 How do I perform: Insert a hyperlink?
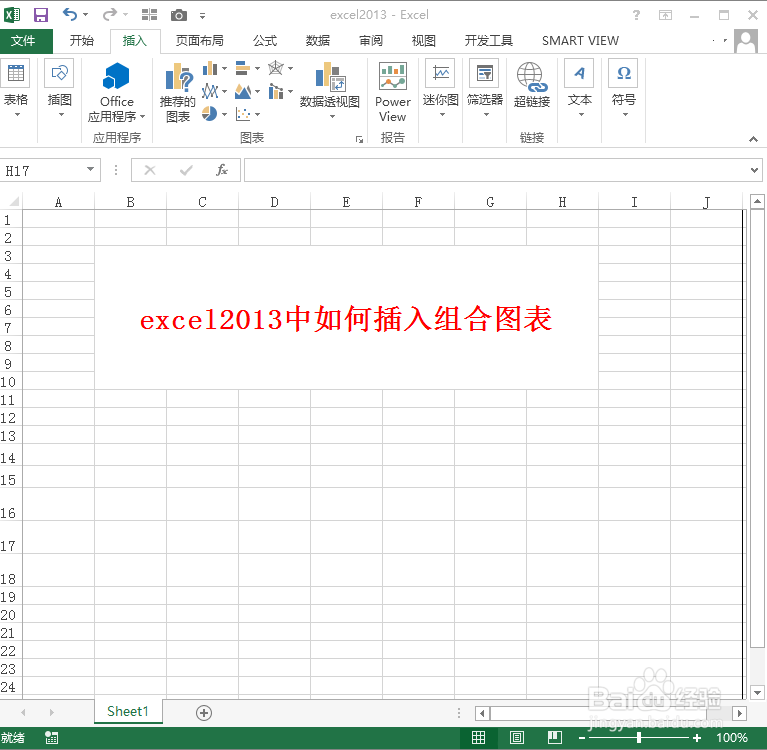pos(532,85)
